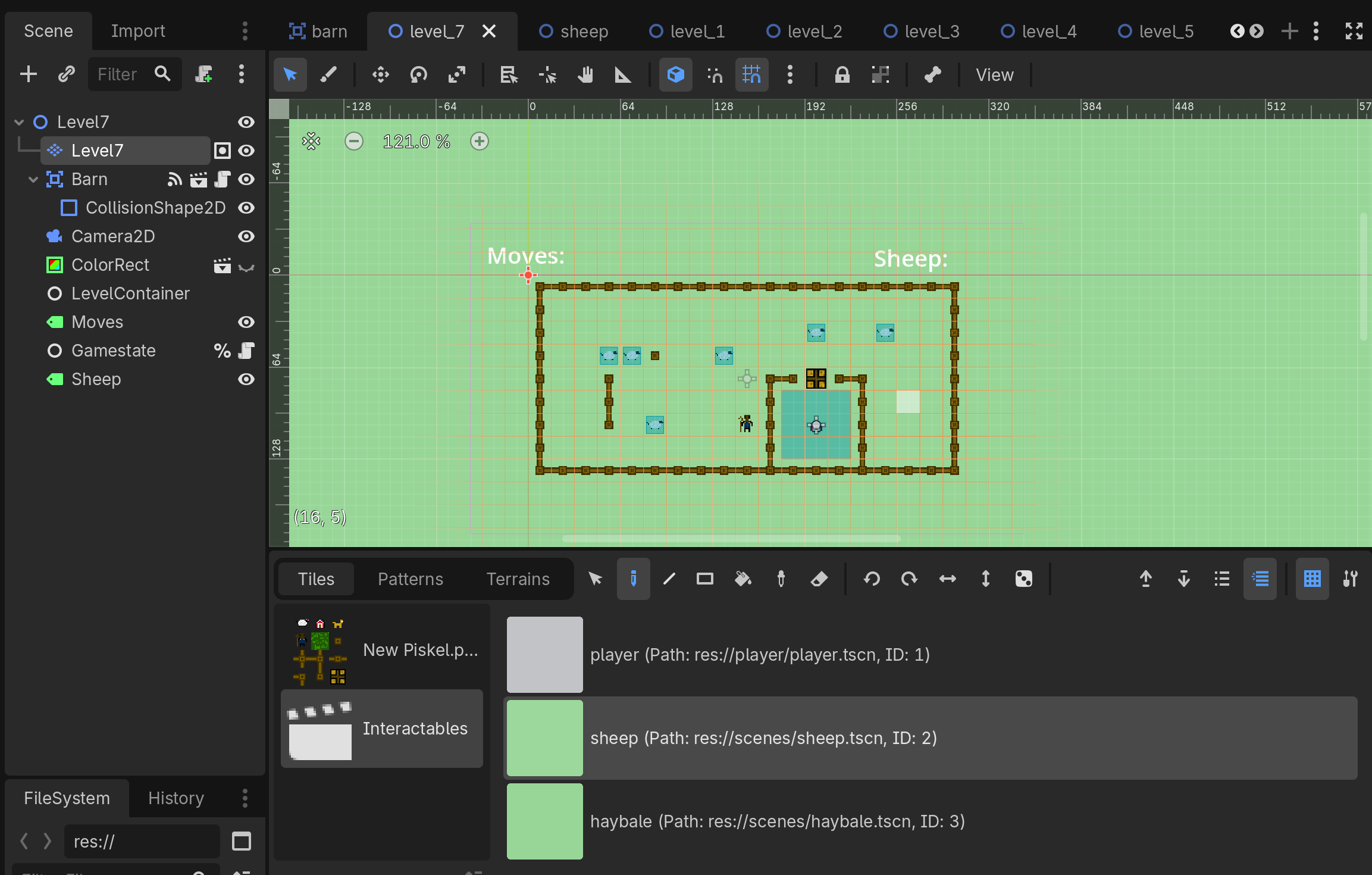
Task: Switch to the Import dock tab
Action: [x=138, y=31]
